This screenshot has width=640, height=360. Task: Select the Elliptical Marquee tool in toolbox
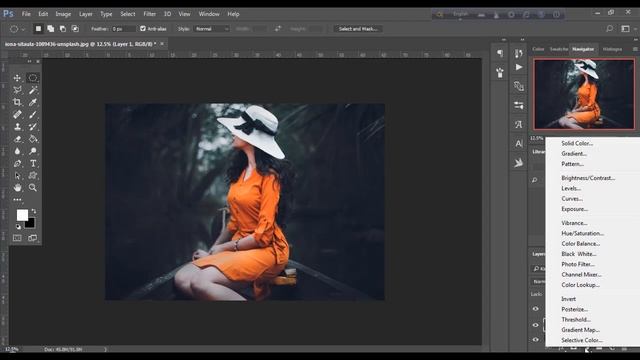(33, 78)
